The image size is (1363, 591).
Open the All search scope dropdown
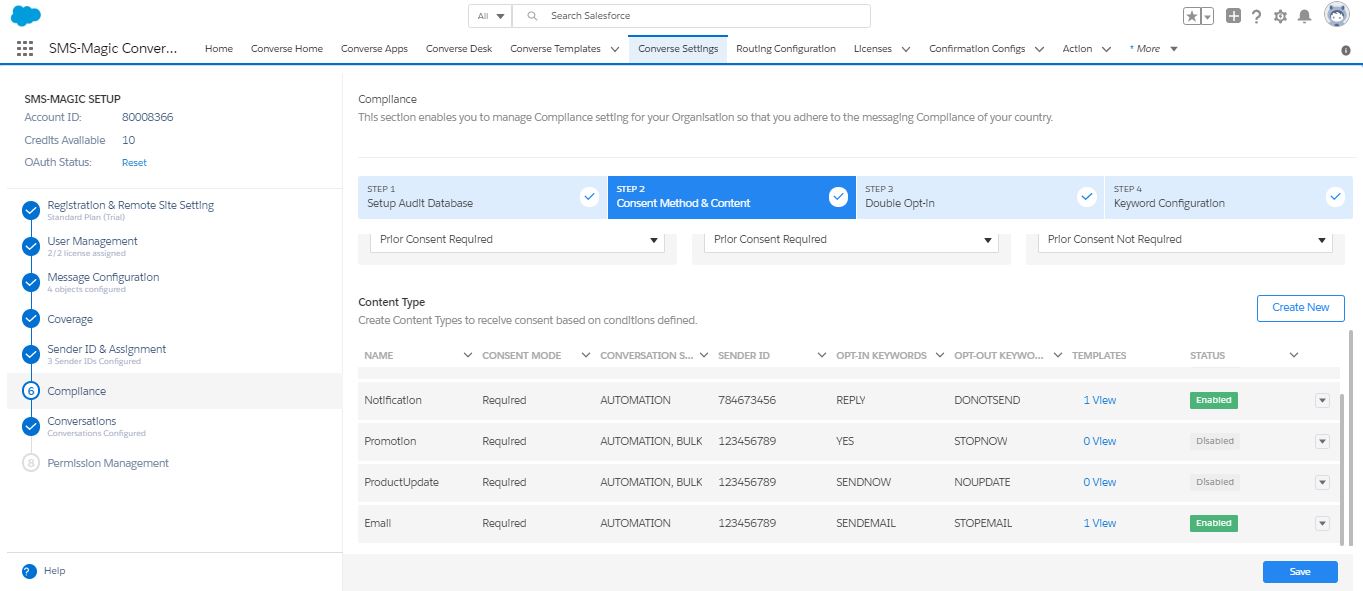click(x=490, y=16)
